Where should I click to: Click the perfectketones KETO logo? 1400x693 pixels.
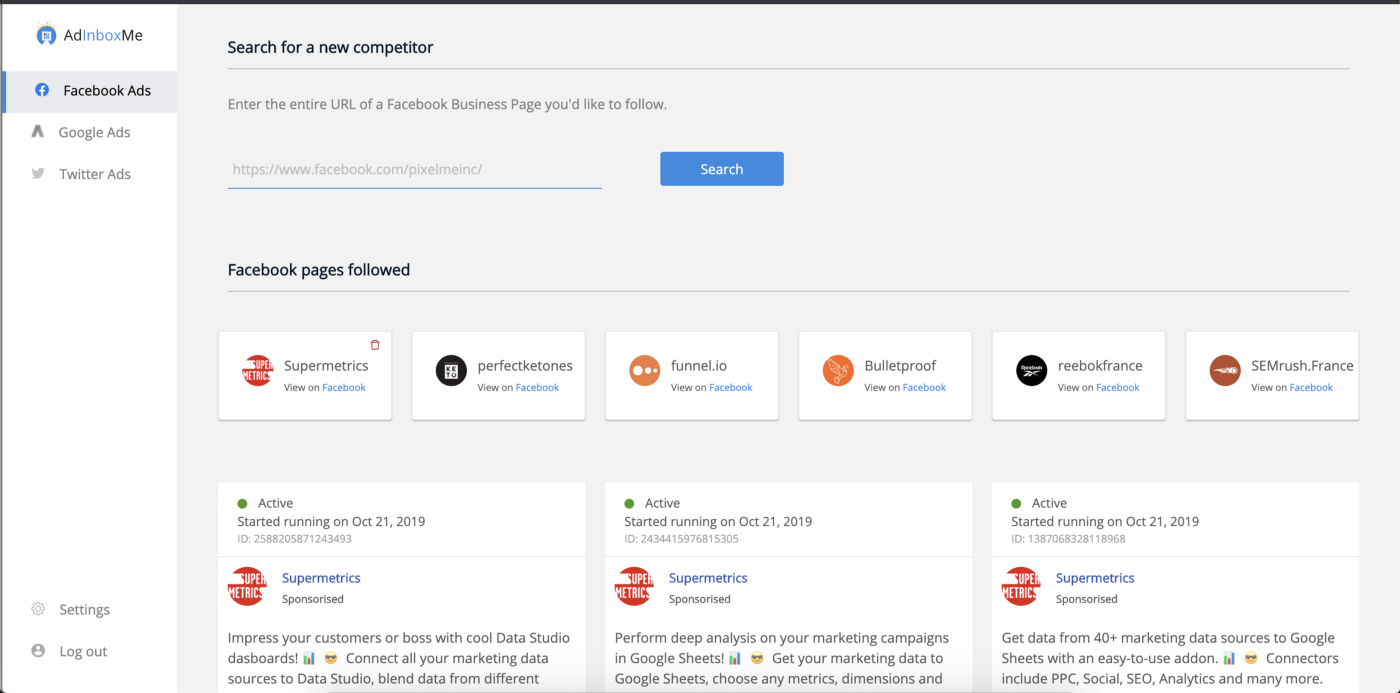tap(451, 371)
